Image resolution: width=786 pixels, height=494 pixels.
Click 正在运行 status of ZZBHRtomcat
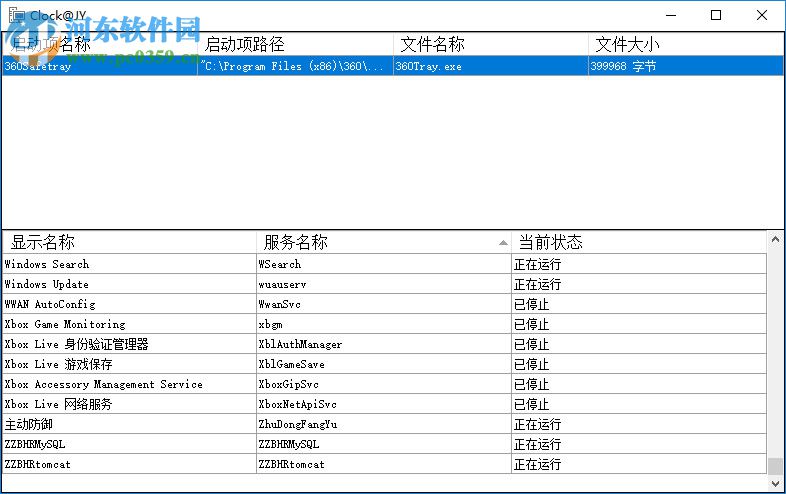[x=639, y=464]
